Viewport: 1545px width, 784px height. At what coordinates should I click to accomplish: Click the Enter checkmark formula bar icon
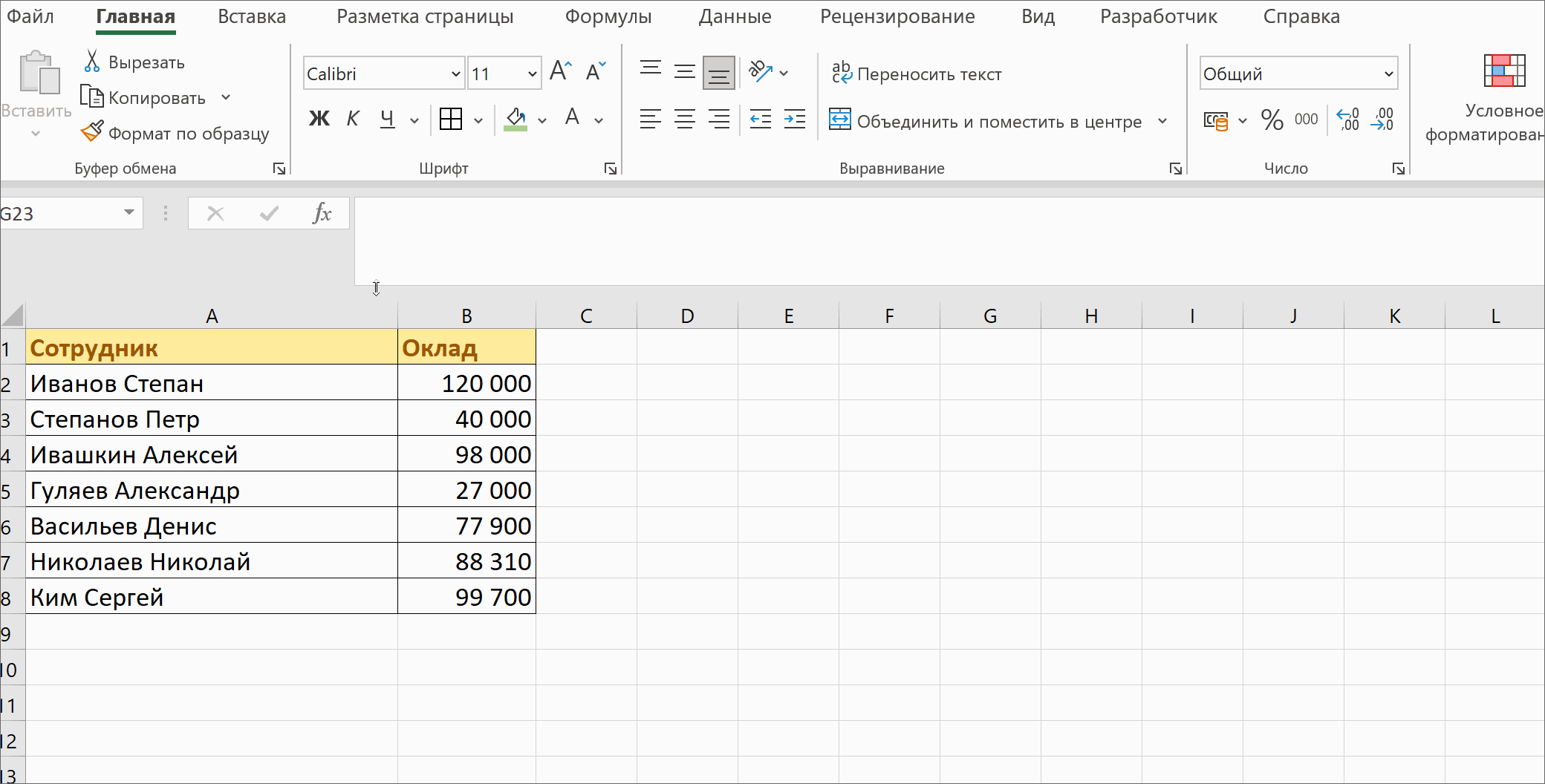coord(269,214)
